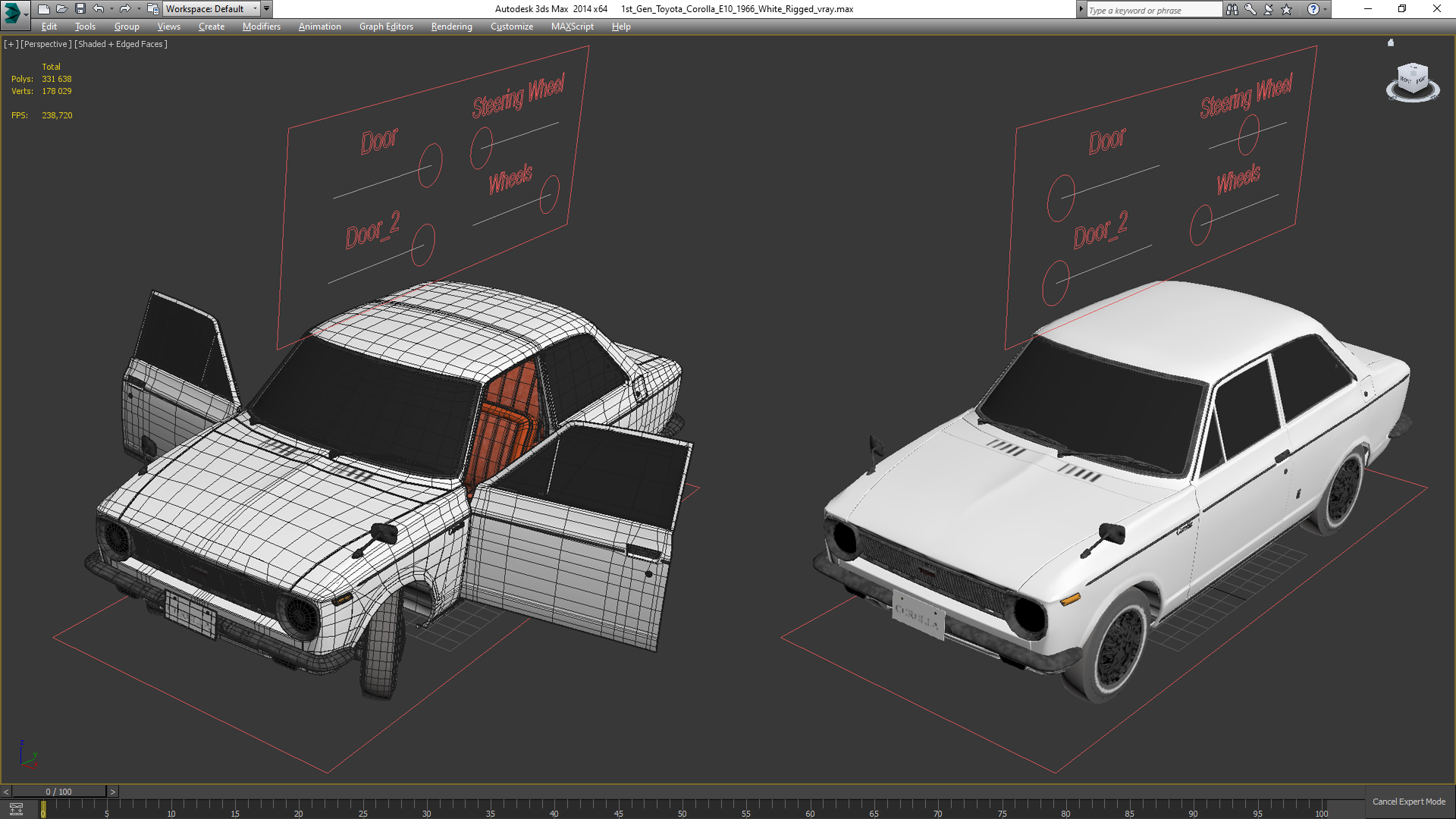Click the Door_2 slider circle on left panel
Viewport: 1456px width, 819px height.
(422, 245)
